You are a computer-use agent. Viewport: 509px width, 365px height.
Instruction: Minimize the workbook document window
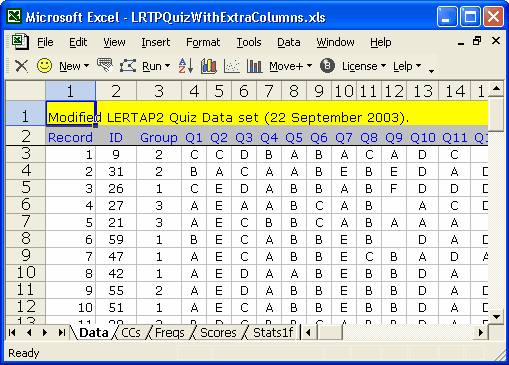[x=461, y=43]
